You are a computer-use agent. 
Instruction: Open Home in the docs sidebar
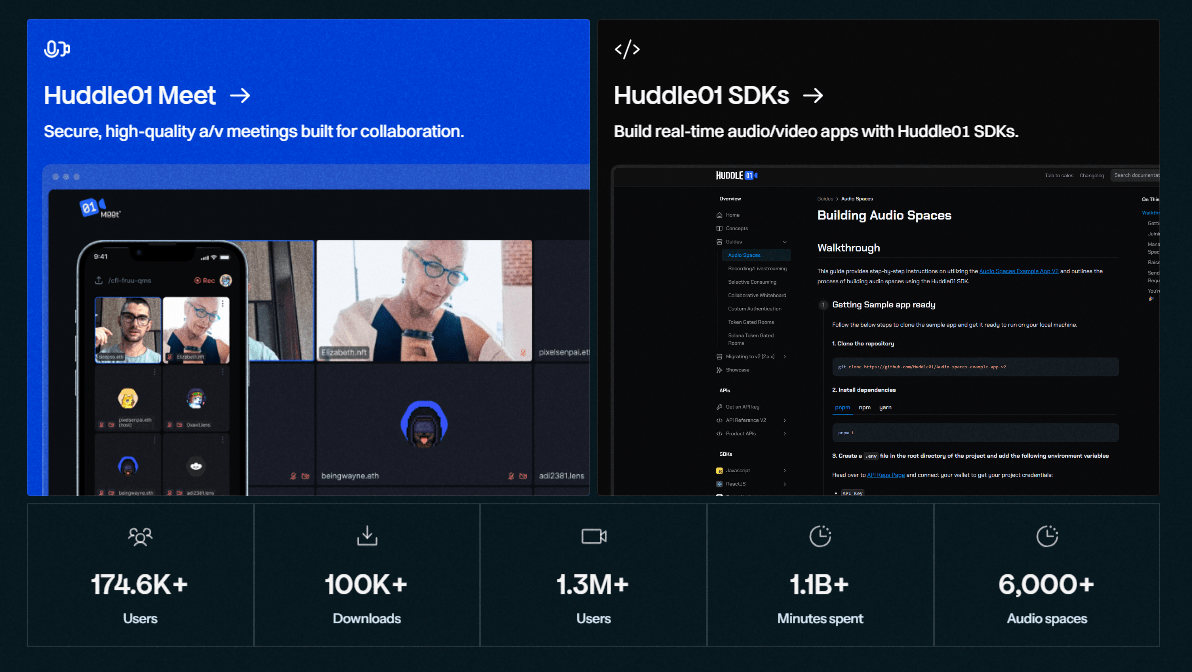pos(728,215)
